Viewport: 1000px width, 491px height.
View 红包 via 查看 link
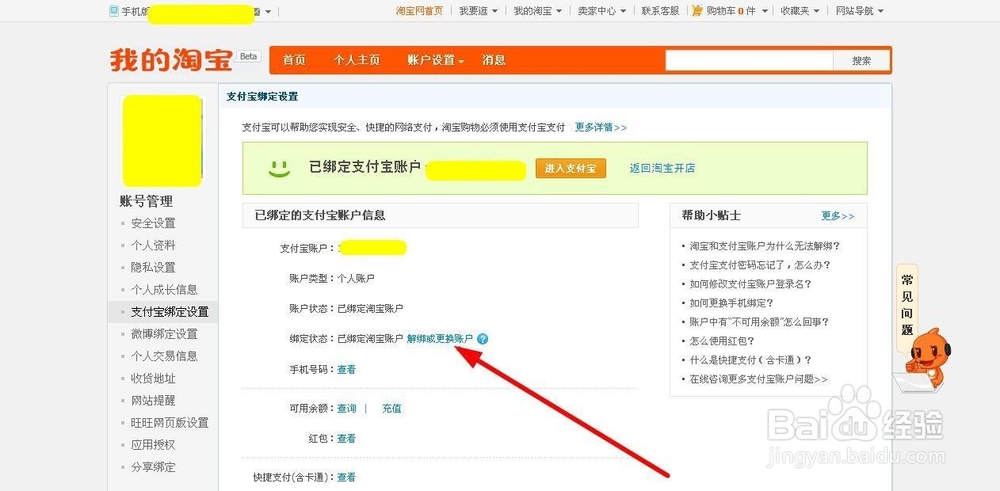pyautogui.click(x=346, y=439)
